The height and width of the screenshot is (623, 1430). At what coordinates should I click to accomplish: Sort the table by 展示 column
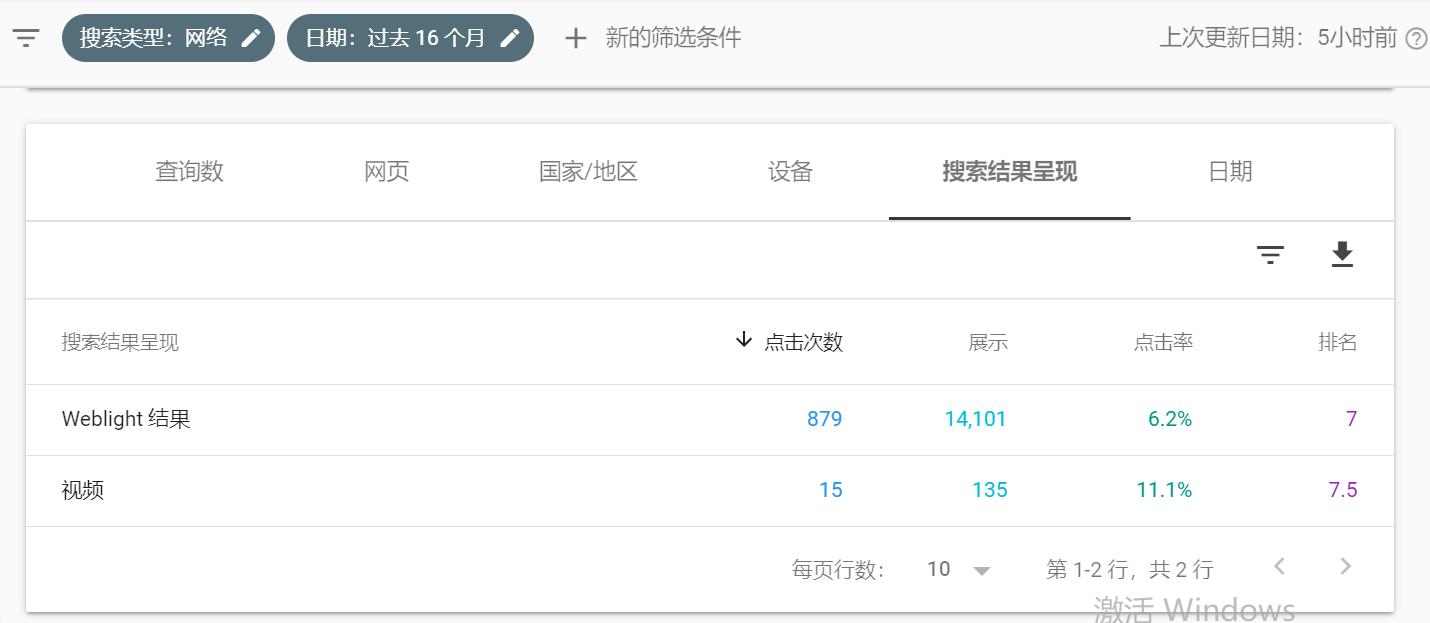pyautogui.click(x=989, y=342)
